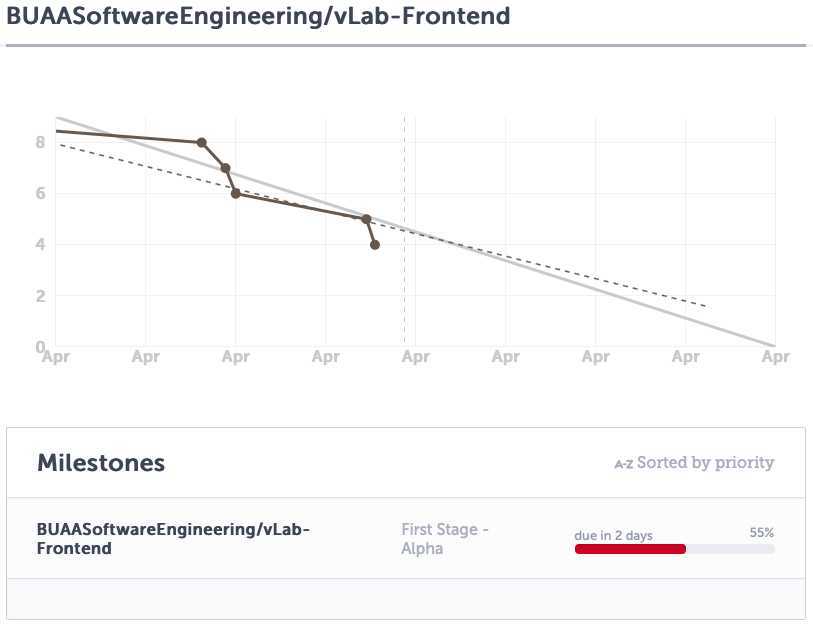Click the due in 2 days label
Image resolution: width=813 pixels, height=626 pixels.
coord(613,535)
